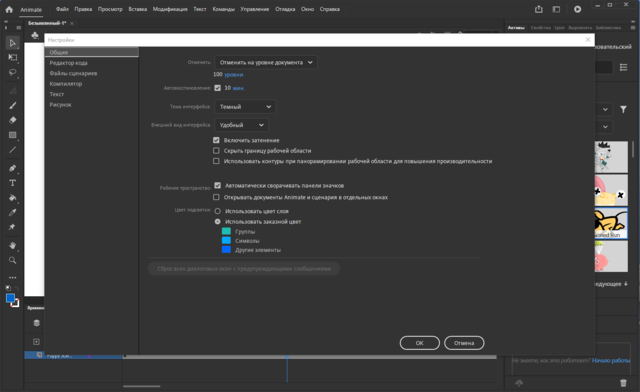Select the Text tool
This screenshot has height=392, width=640.
(x=13, y=183)
